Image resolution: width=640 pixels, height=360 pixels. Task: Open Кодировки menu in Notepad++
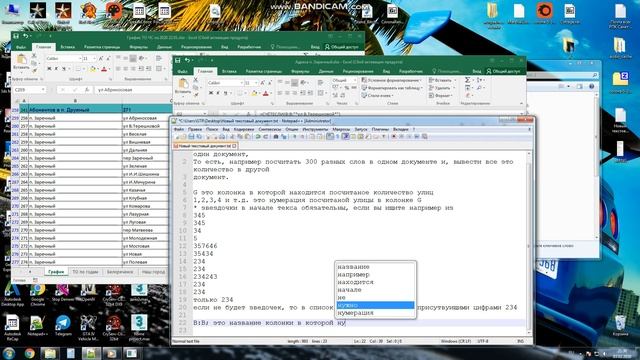coord(244,129)
